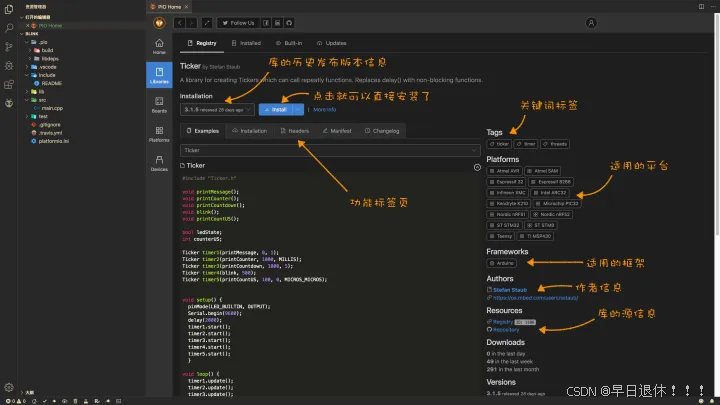
Task: Switch to the Built-in tab
Action: [289, 43]
